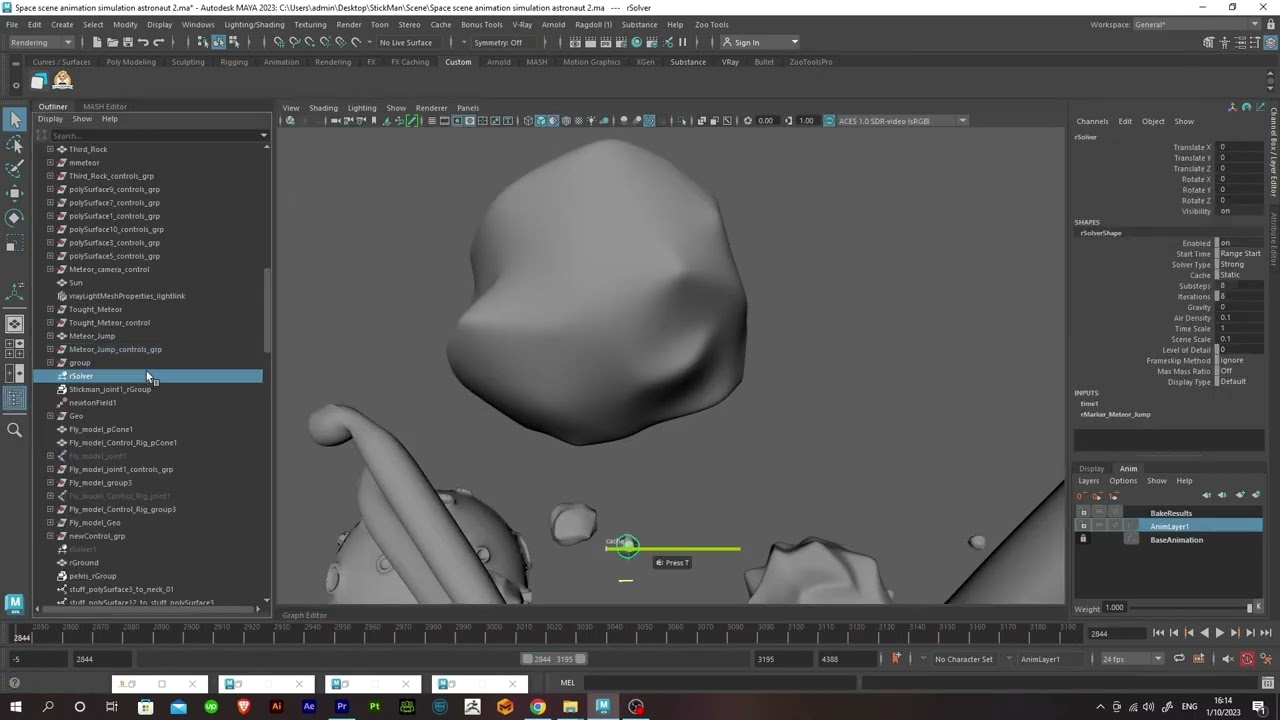Click the Redo arrow icon
Image resolution: width=1280 pixels, height=720 pixels.
tap(158, 42)
